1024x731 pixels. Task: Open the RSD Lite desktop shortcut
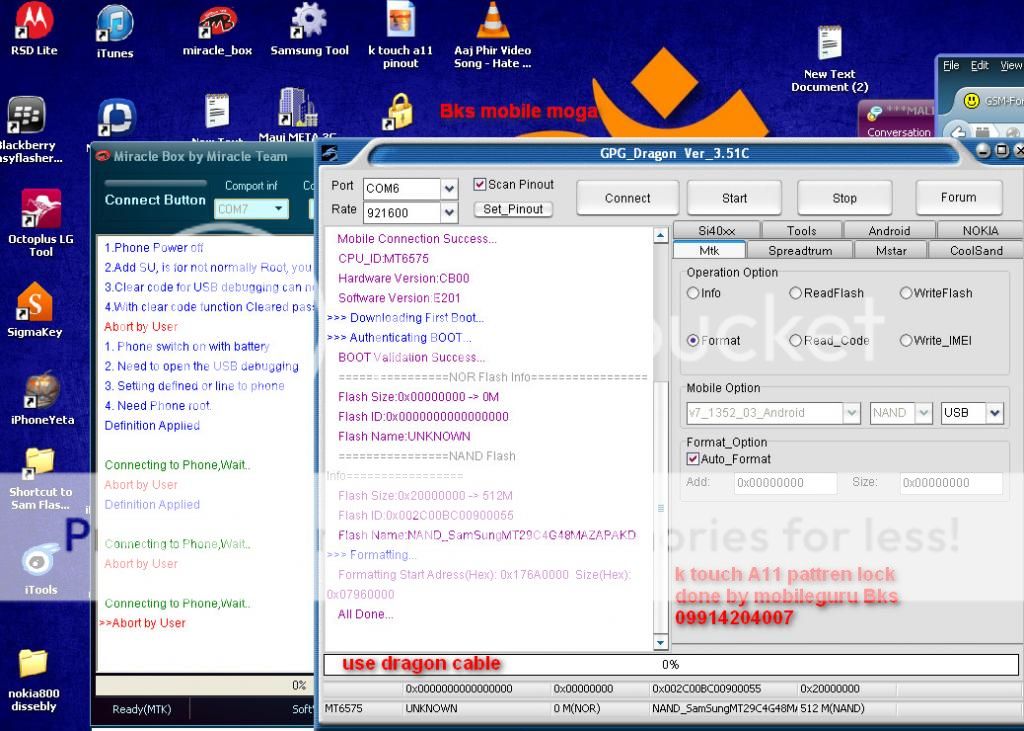coord(33,29)
